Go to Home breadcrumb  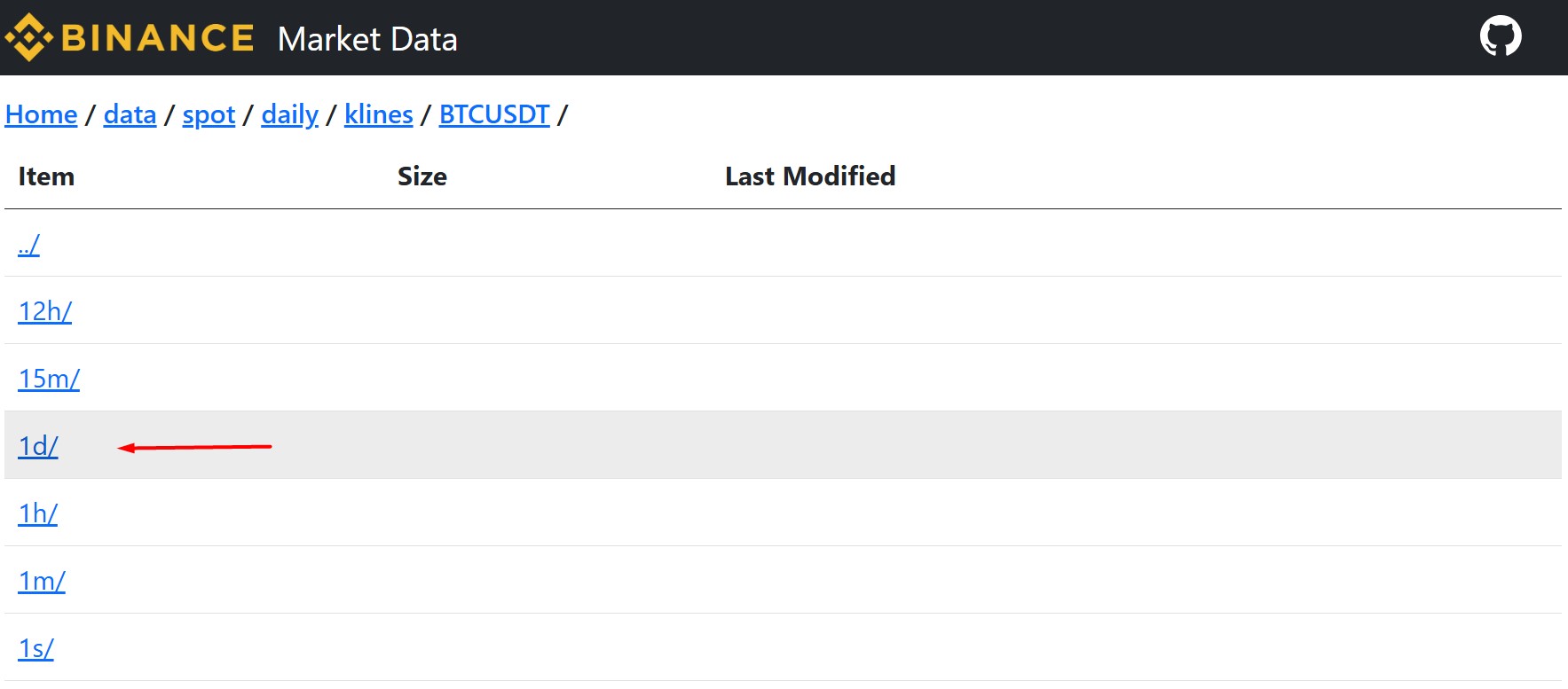click(42, 114)
